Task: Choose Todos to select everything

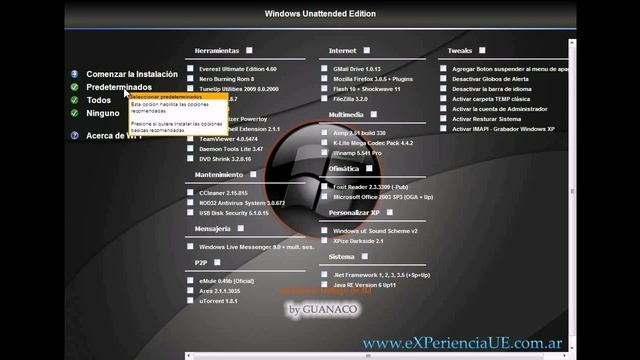Action: (98, 100)
